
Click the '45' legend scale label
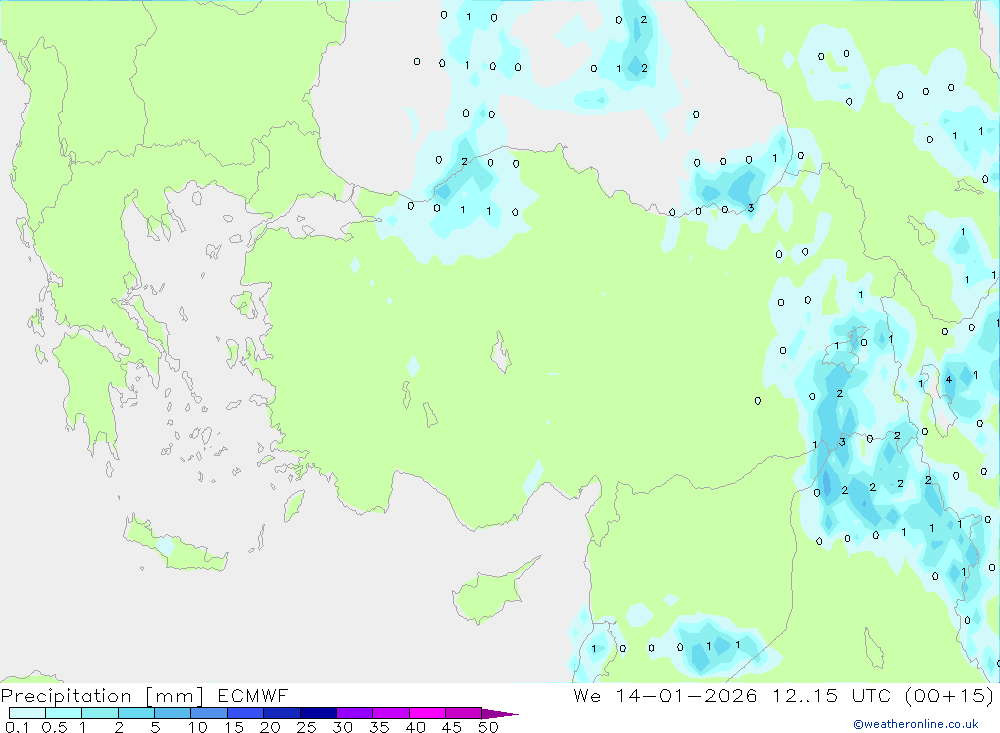(x=452, y=727)
